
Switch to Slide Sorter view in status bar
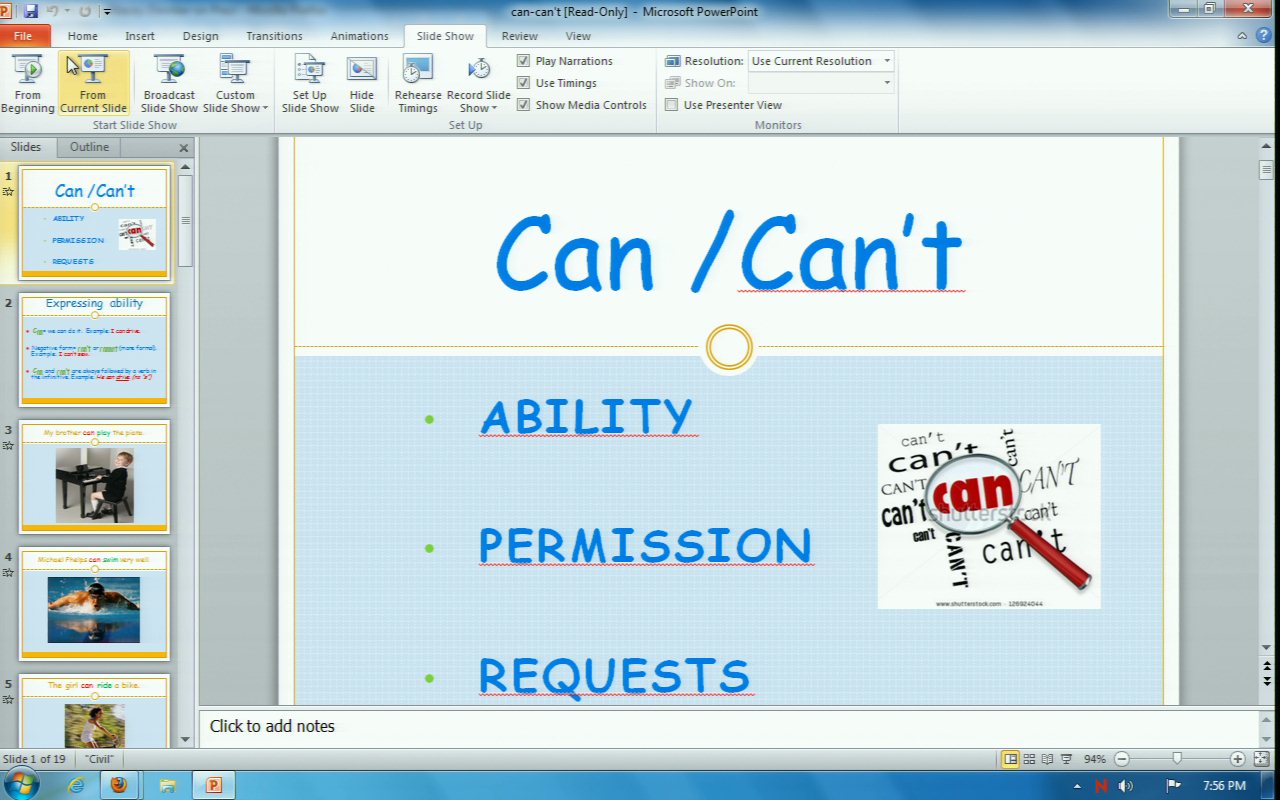[x=1029, y=759]
